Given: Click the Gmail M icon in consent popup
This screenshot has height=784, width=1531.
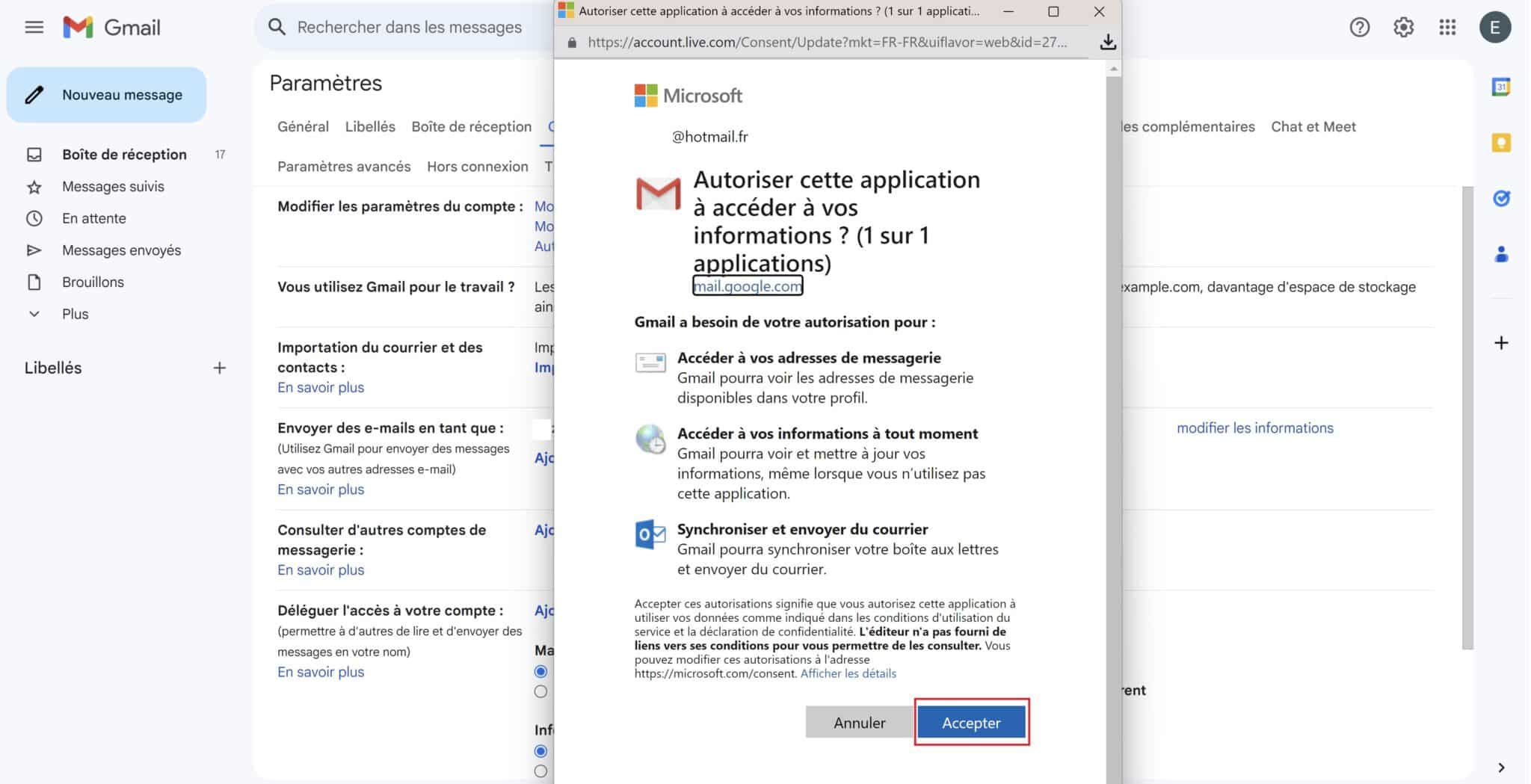Looking at the screenshot, I should coord(658,194).
